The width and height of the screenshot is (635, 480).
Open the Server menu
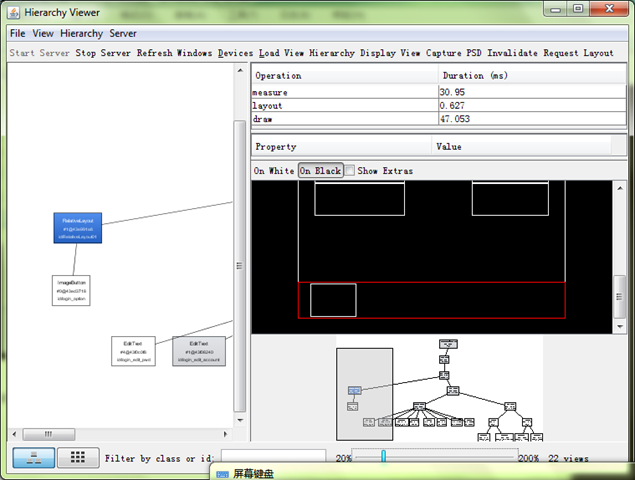[x=123, y=34]
